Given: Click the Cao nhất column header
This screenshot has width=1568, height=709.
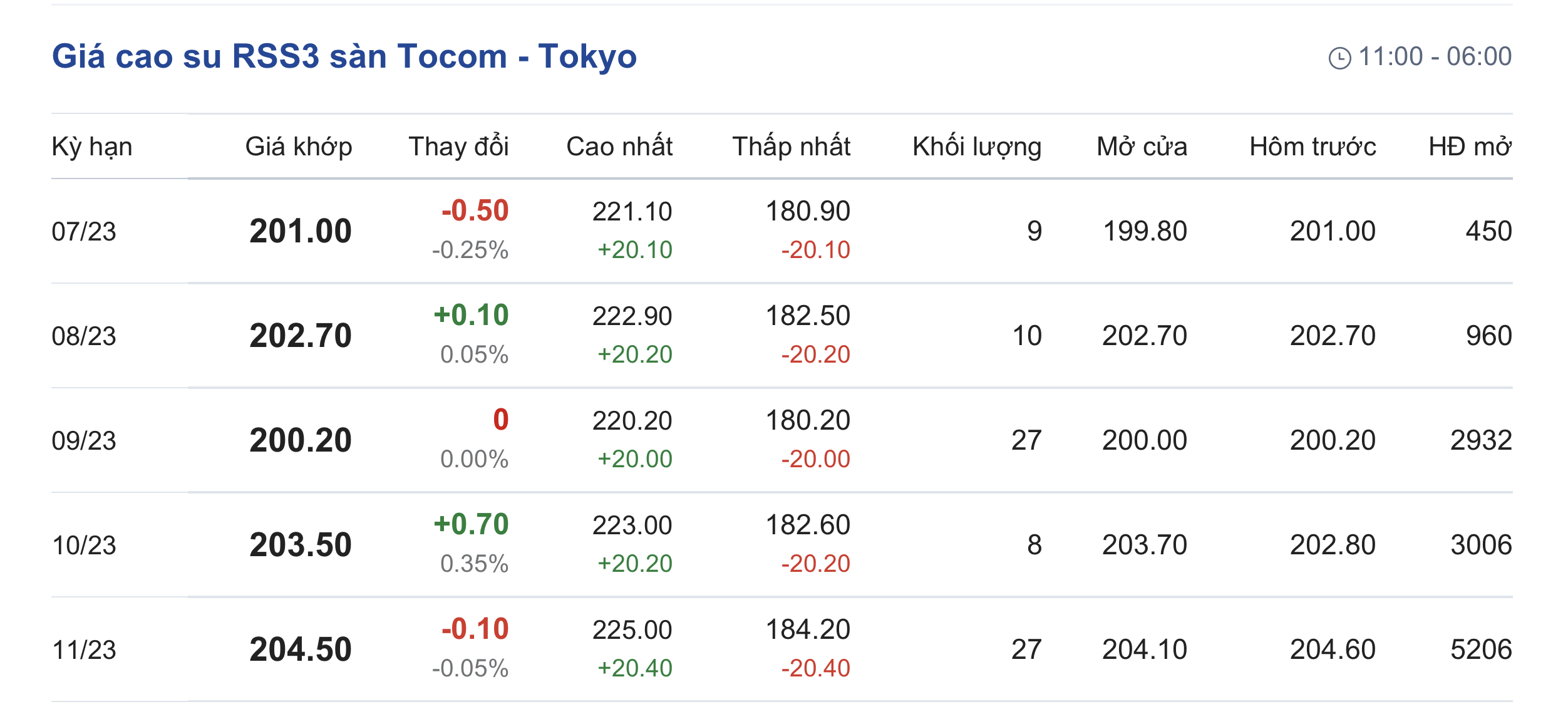Looking at the screenshot, I should click(619, 147).
